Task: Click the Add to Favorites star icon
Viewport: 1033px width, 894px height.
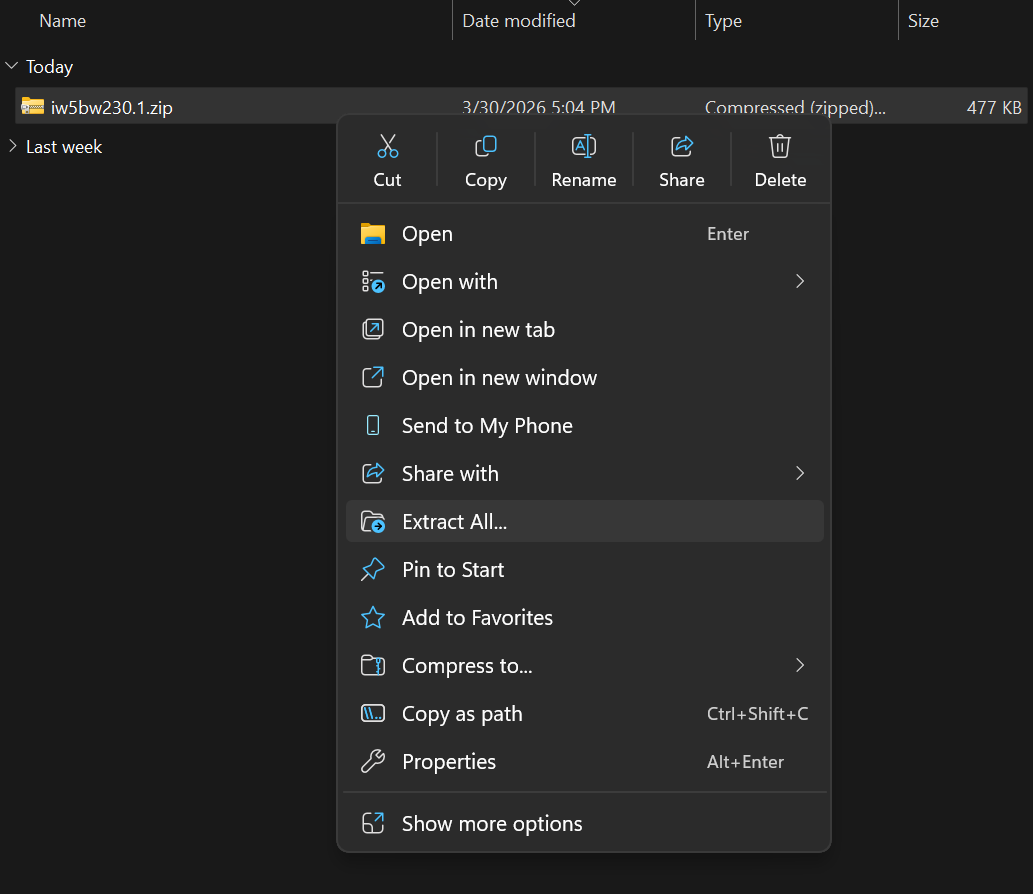Action: (x=373, y=618)
